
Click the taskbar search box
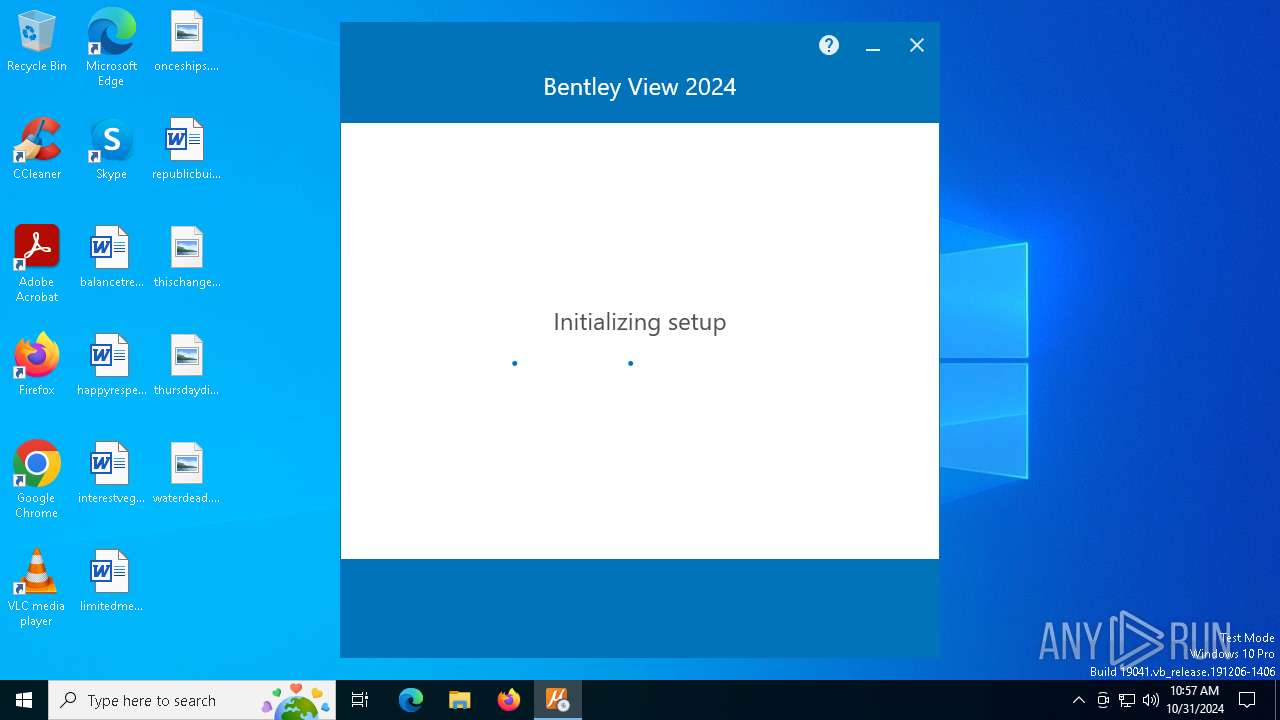(193, 700)
